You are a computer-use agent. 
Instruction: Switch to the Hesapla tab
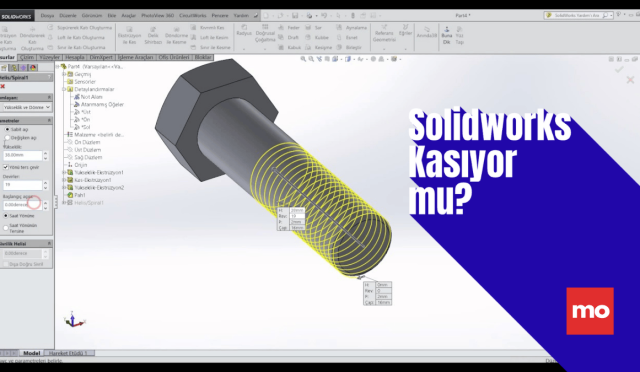coord(75,58)
